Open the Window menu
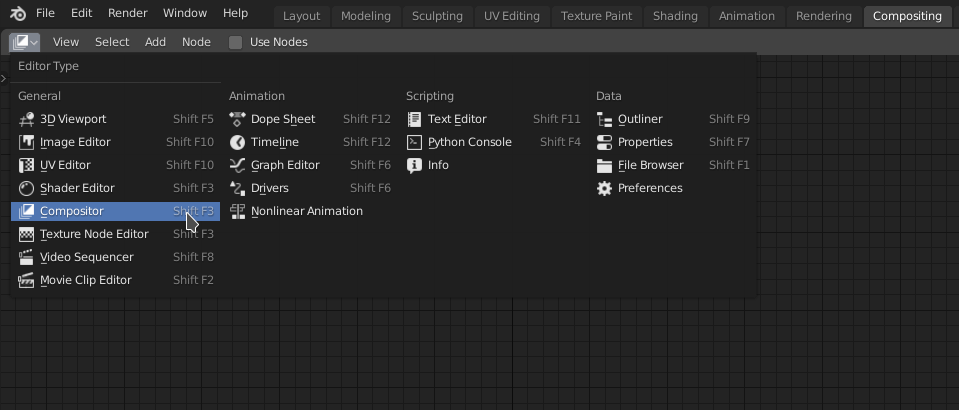Viewport: 959px width, 410px height. pyautogui.click(x=185, y=13)
